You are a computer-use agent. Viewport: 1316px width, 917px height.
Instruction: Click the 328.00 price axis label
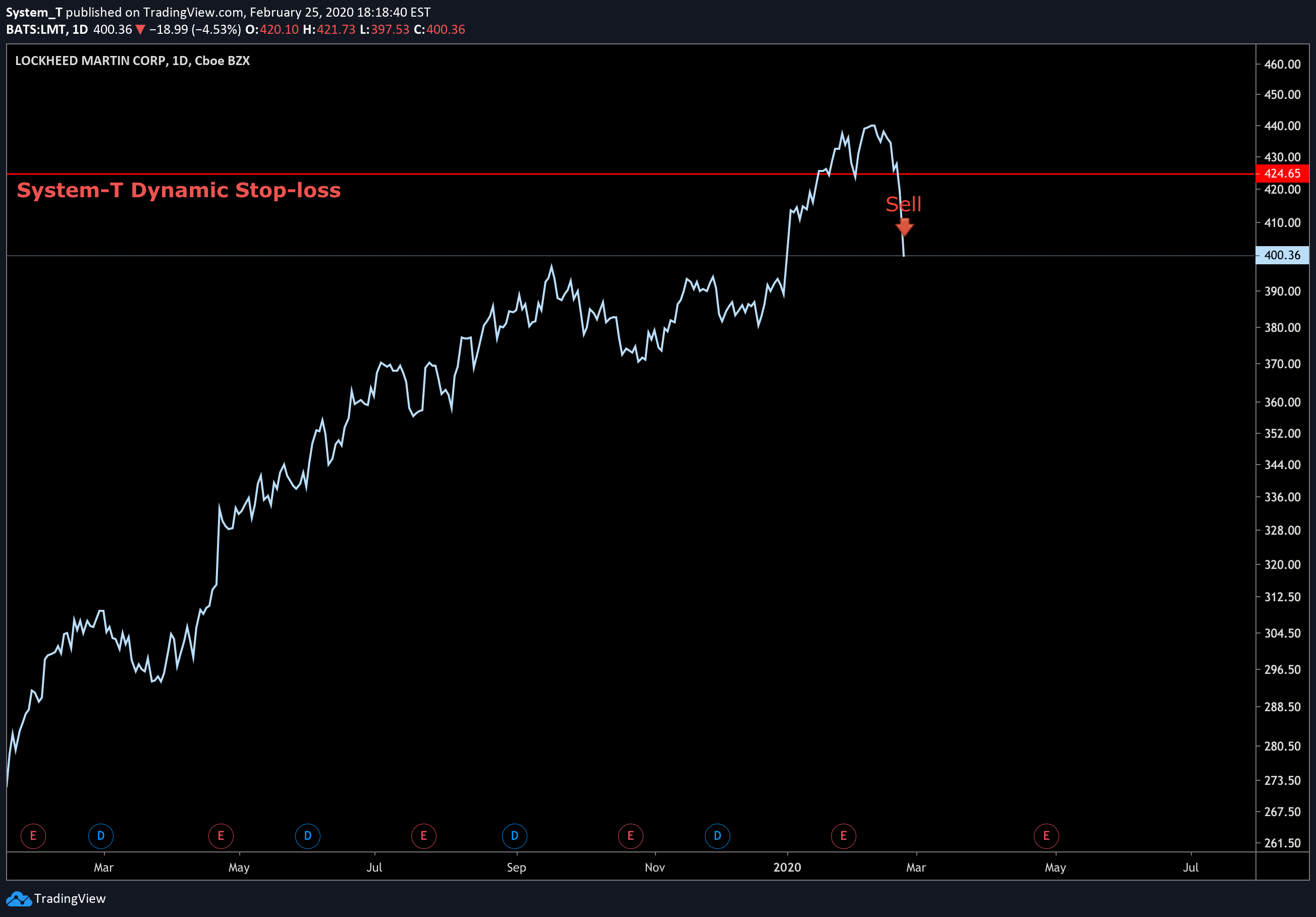[1282, 531]
